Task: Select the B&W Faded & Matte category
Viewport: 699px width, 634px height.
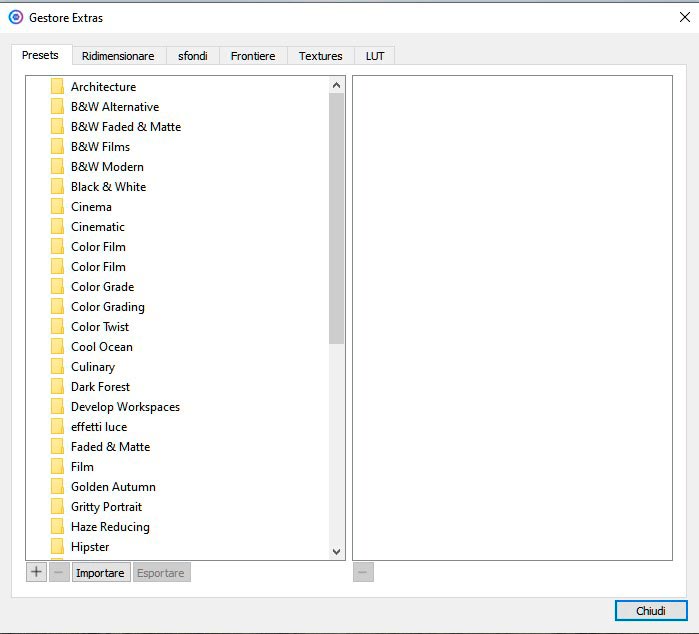Action: (x=126, y=127)
